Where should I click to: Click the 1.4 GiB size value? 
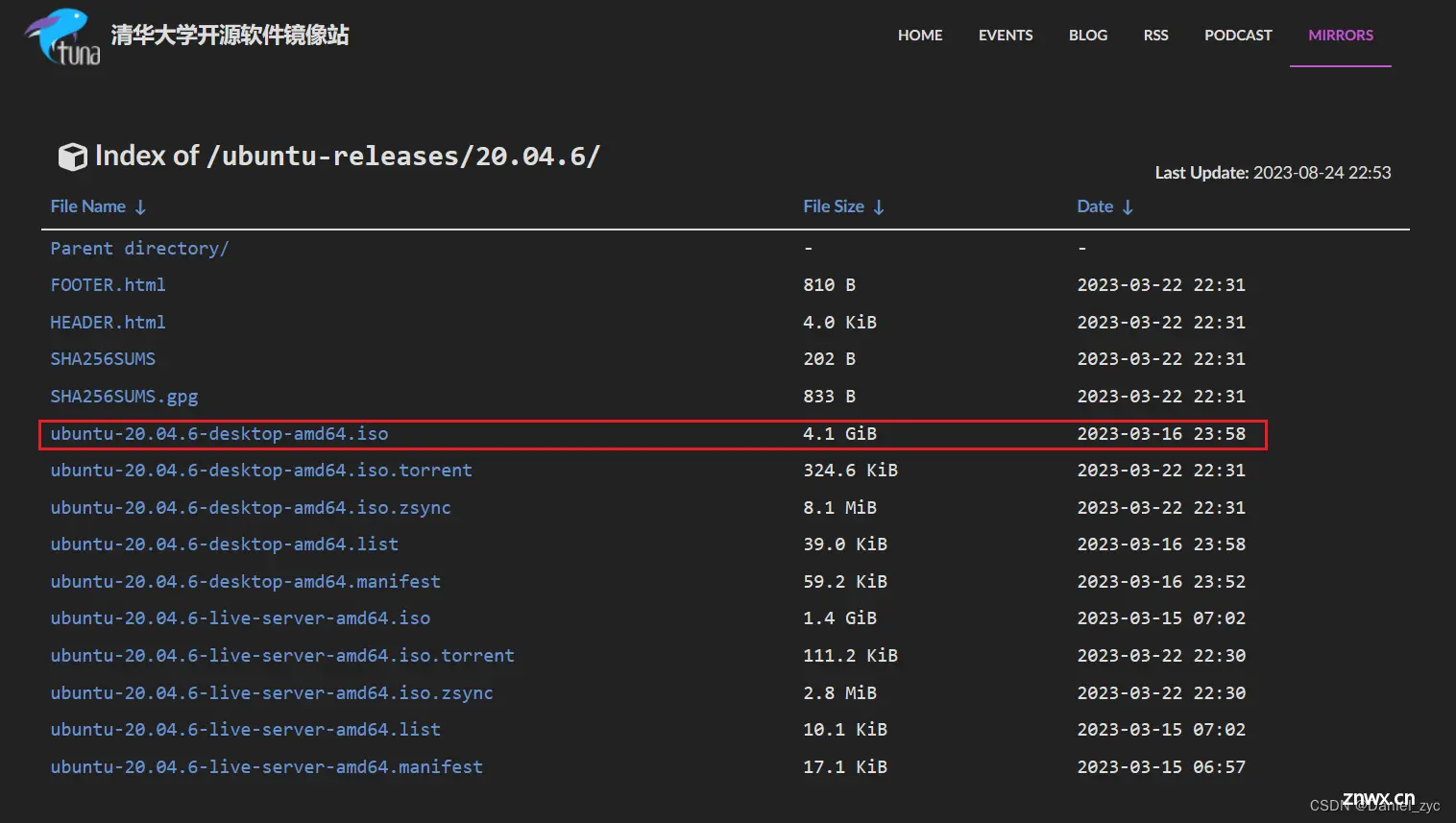(839, 618)
